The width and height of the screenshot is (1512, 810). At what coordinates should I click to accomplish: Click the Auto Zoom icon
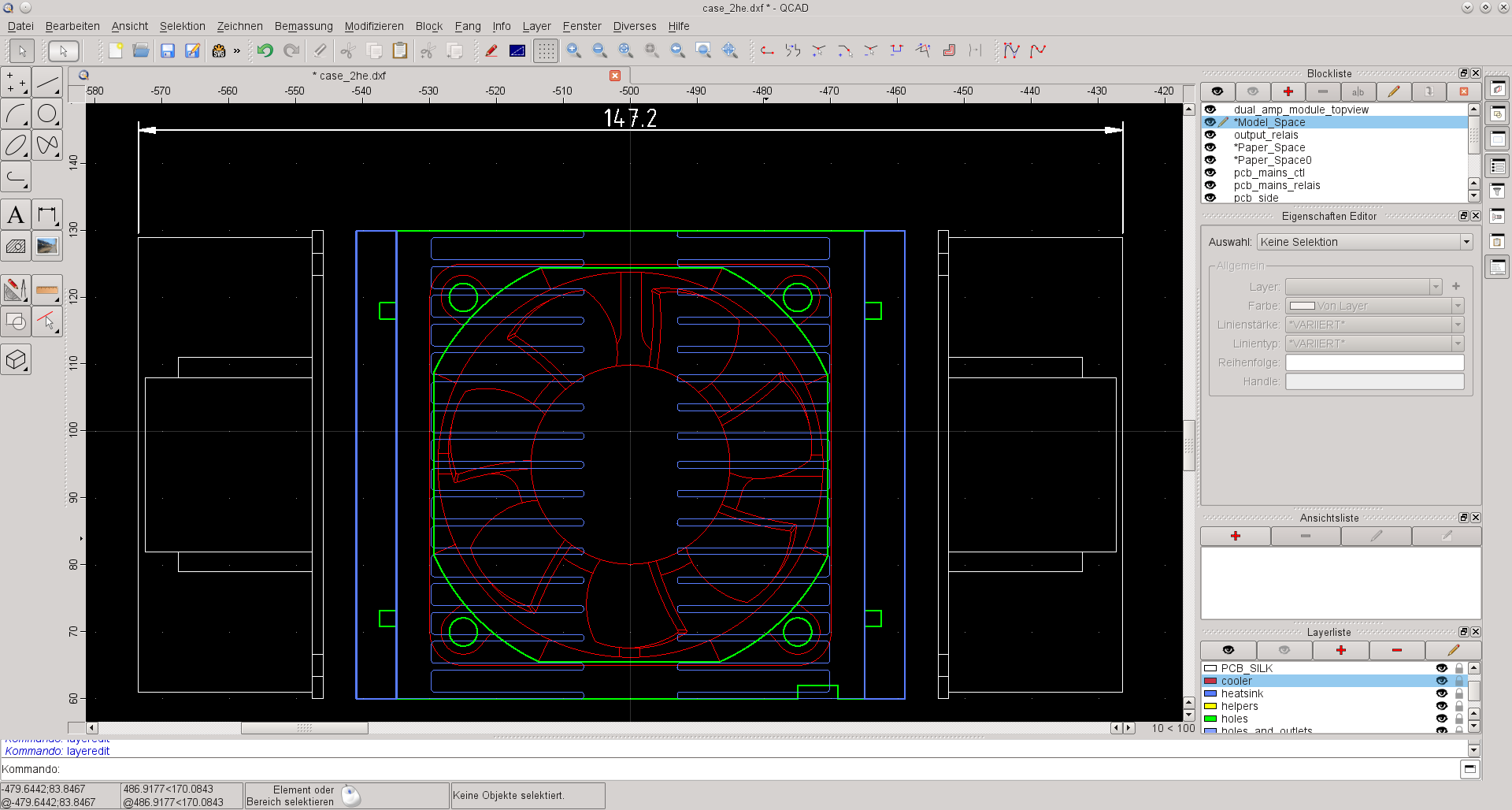coord(626,50)
